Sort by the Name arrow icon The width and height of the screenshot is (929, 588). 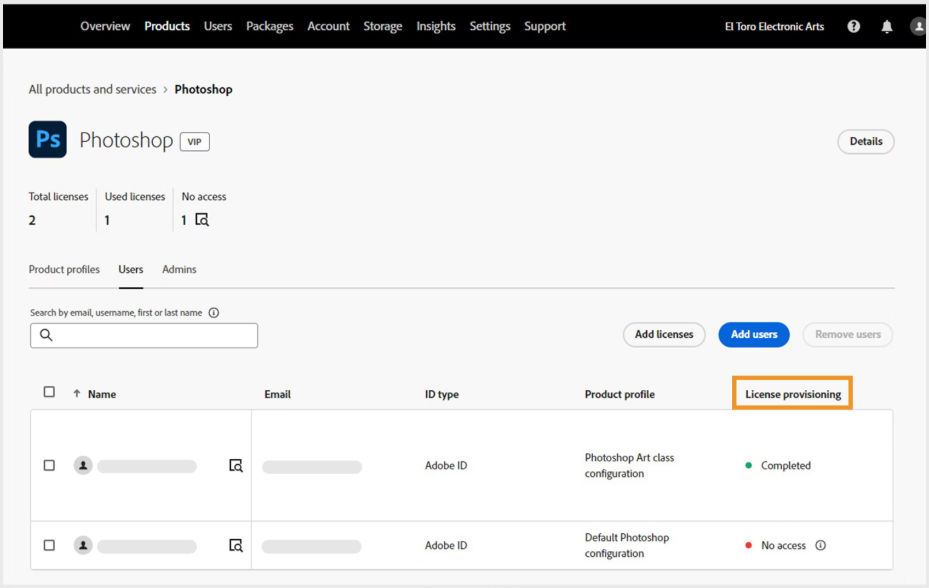pyautogui.click(x=76, y=394)
